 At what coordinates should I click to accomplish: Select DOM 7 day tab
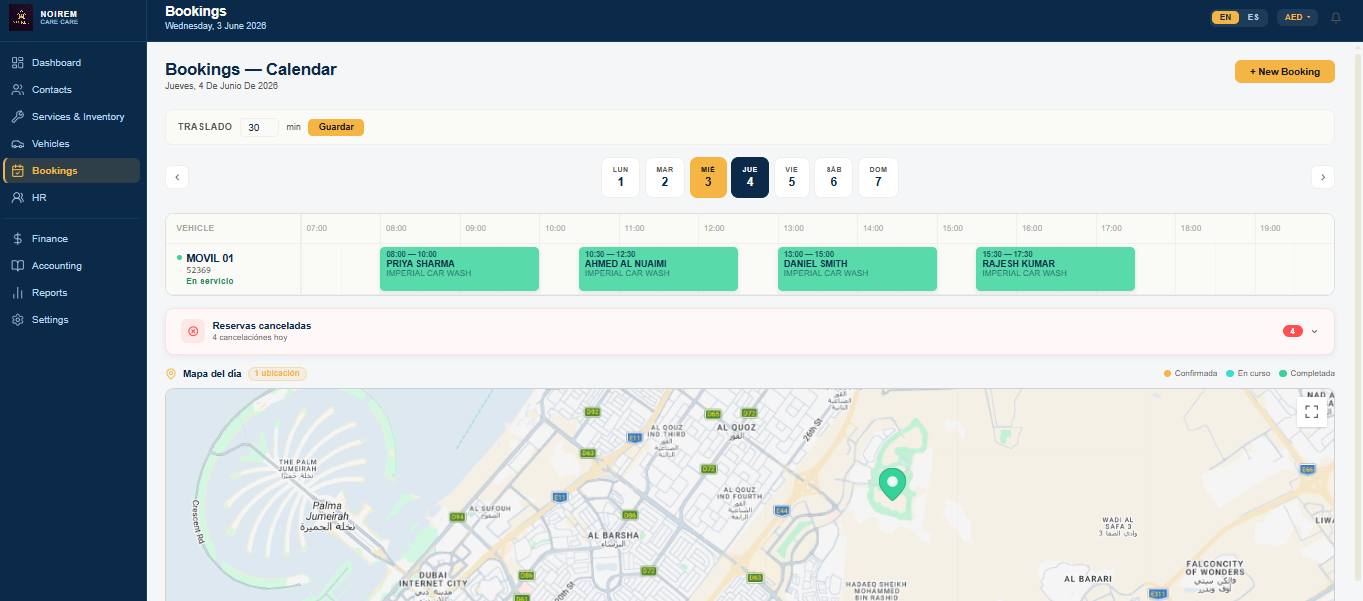click(878, 177)
